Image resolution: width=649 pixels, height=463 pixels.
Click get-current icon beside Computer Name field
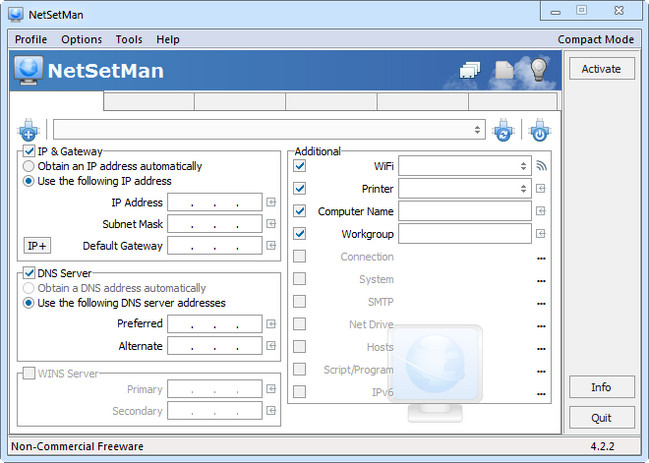540,211
